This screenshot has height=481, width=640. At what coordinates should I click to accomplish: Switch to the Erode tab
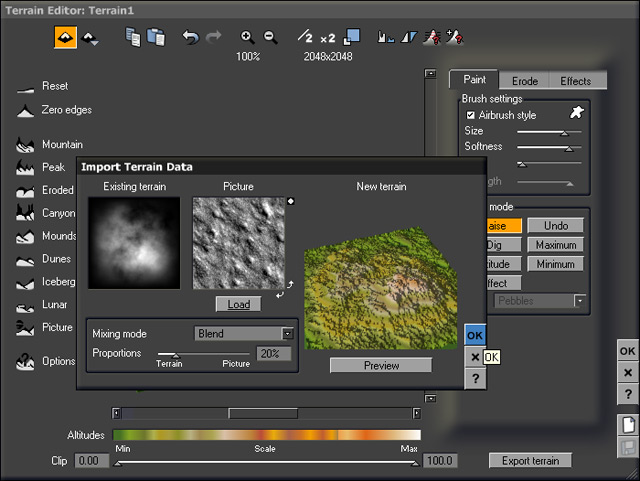[x=525, y=80]
